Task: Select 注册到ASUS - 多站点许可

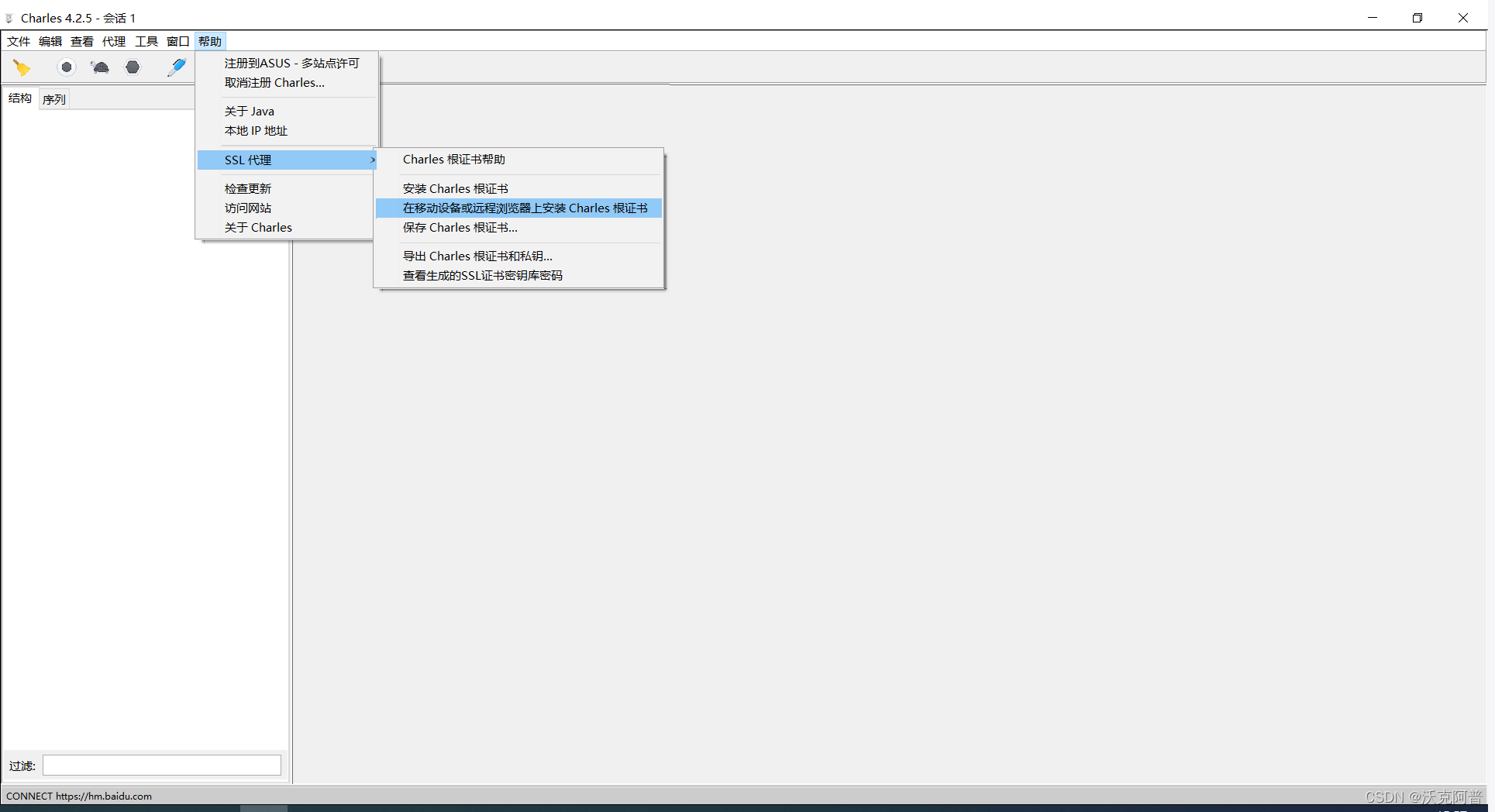Action: pyautogui.click(x=287, y=63)
